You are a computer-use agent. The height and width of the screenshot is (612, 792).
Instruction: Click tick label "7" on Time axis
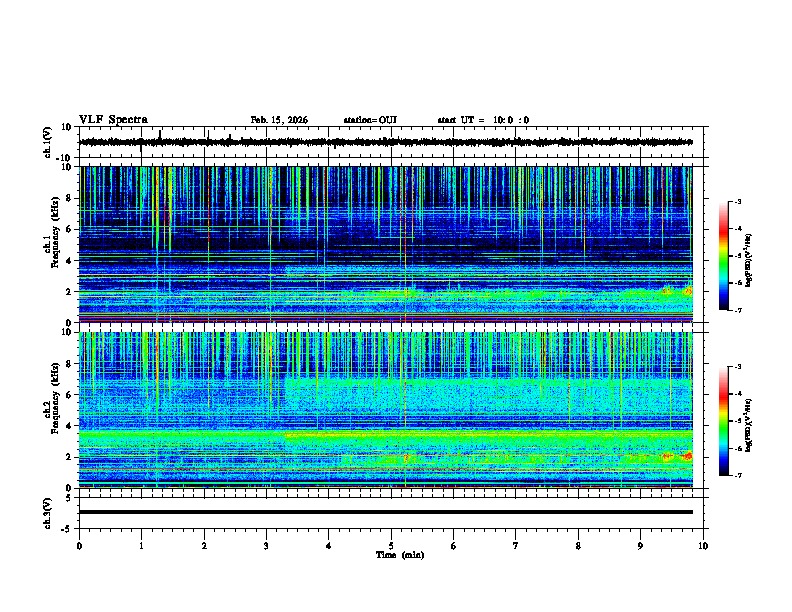click(x=516, y=546)
